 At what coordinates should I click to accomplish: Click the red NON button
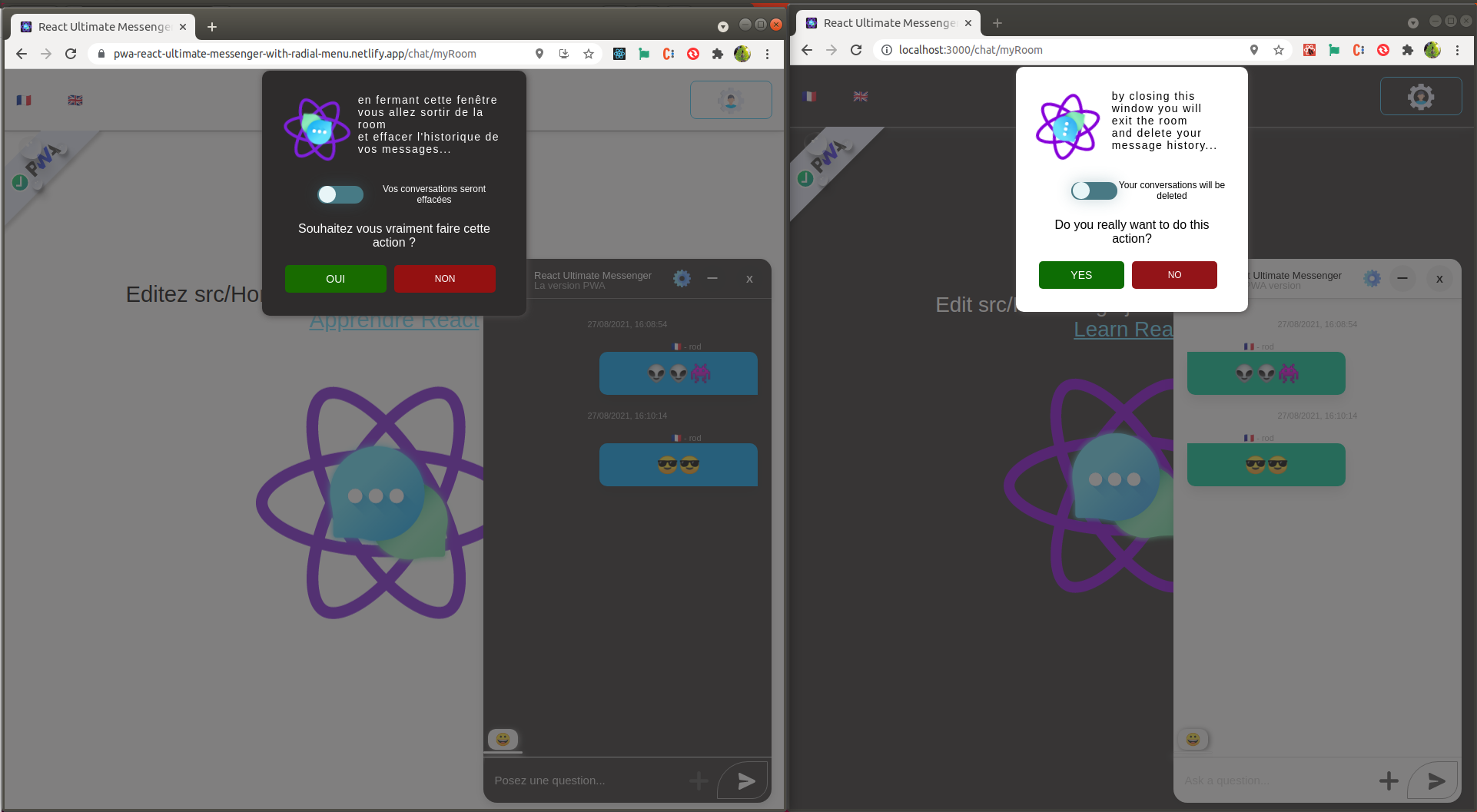point(445,279)
